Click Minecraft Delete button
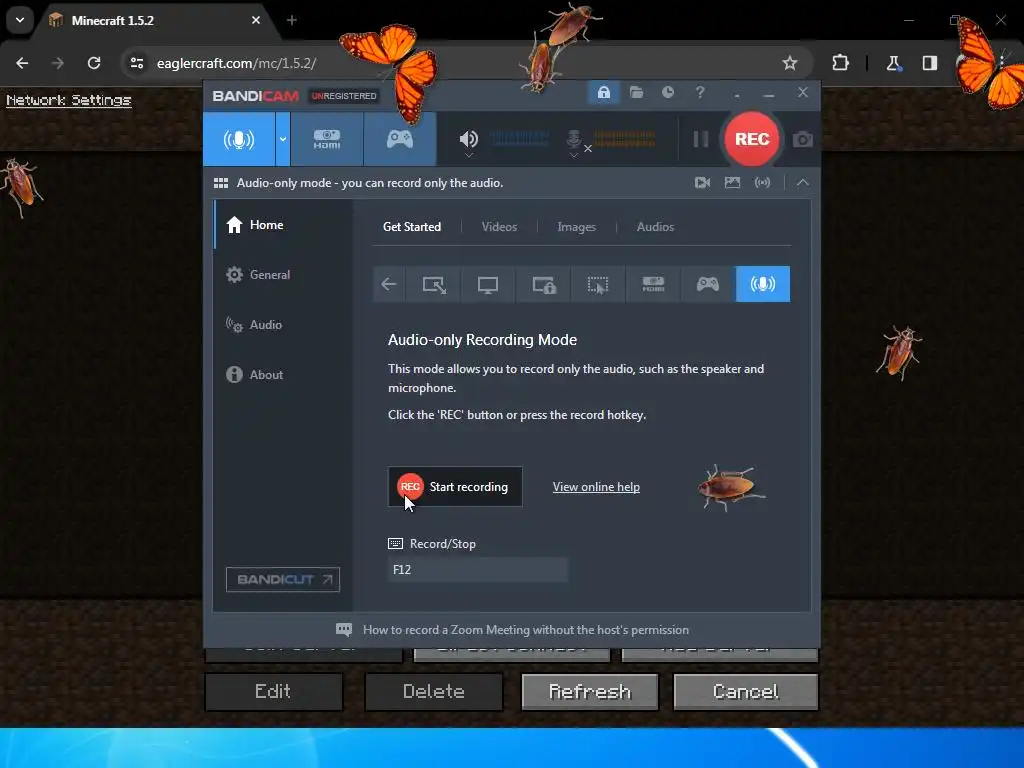Viewport: 1024px width, 768px height. (x=434, y=692)
